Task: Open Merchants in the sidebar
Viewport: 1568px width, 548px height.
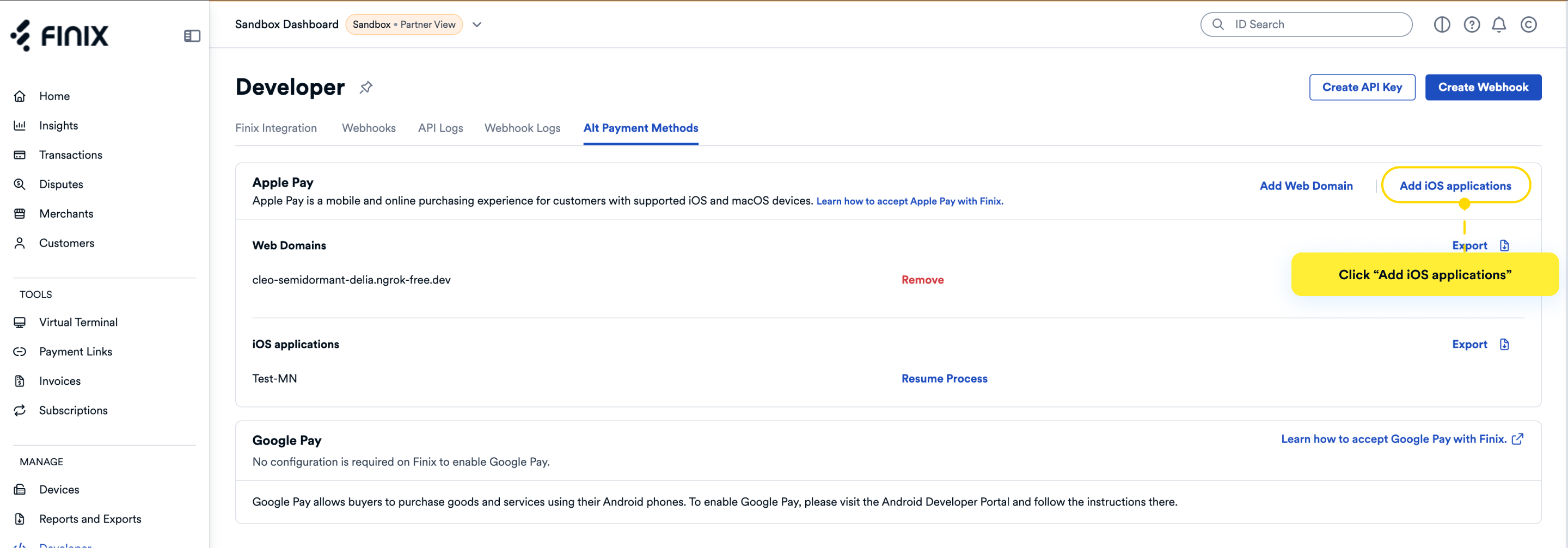Action: (x=66, y=213)
